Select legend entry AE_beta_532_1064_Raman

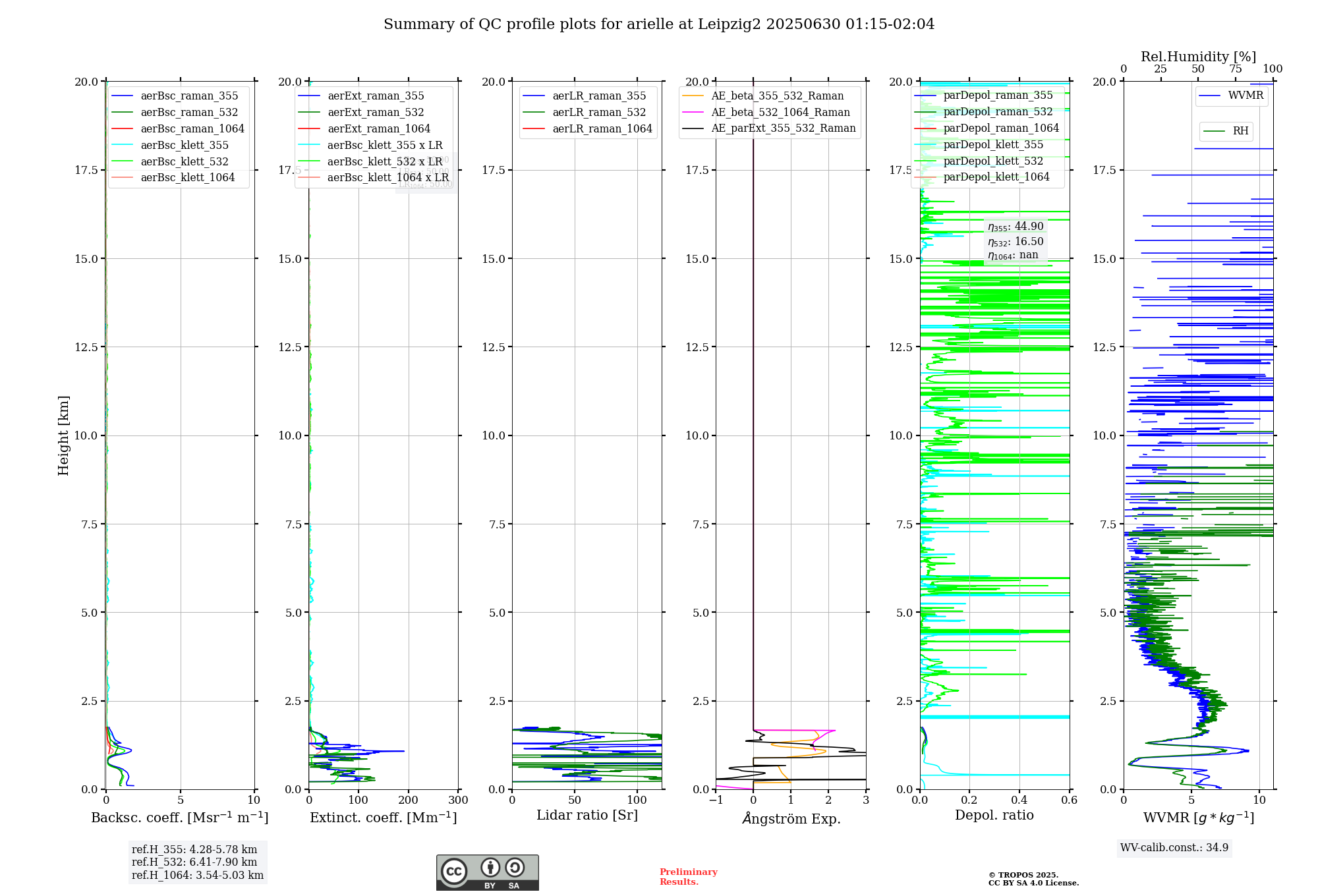pos(766,113)
